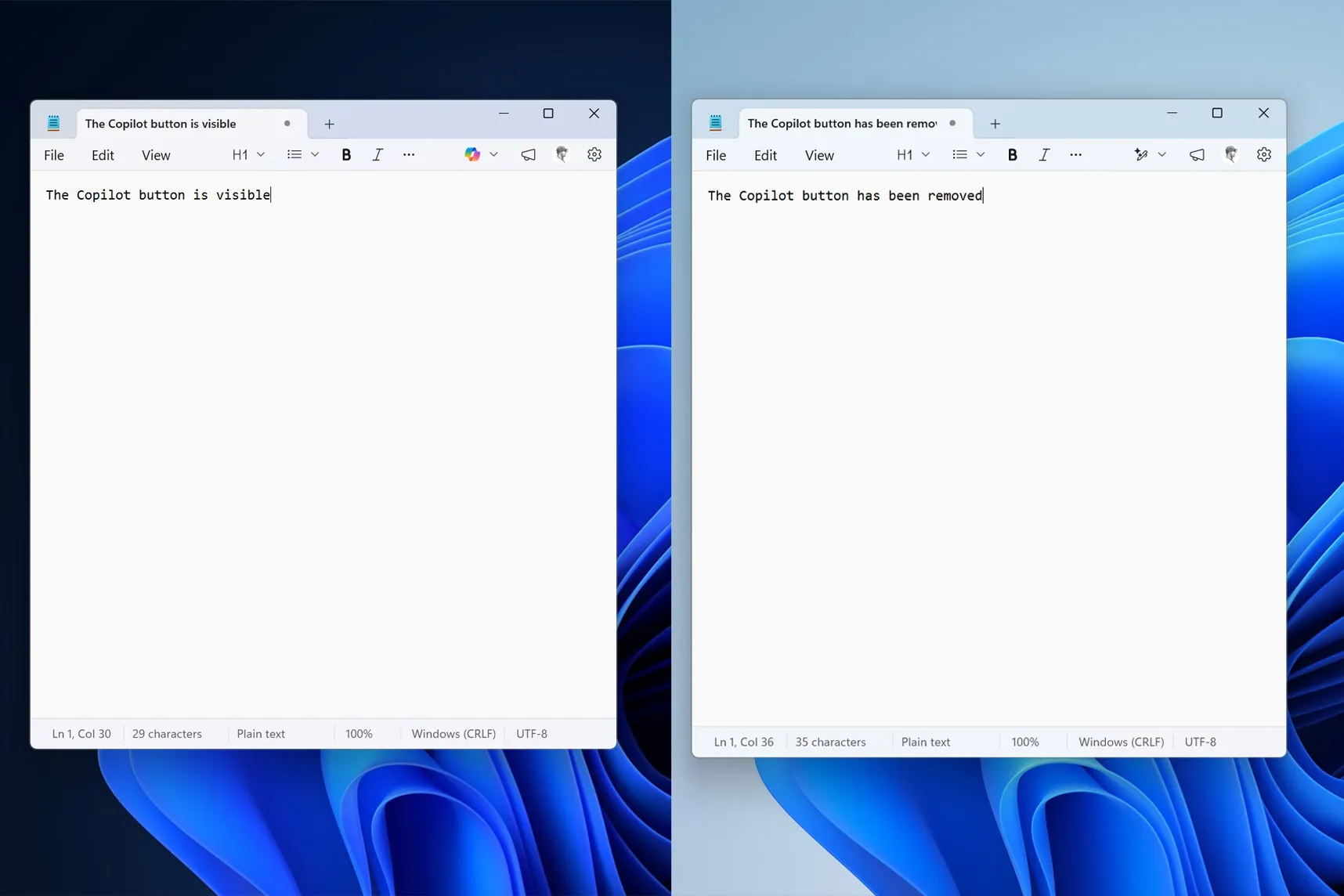The width and height of the screenshot is (1344, 896).
Task: Click the account avatar picture
Action: (563, 154)
